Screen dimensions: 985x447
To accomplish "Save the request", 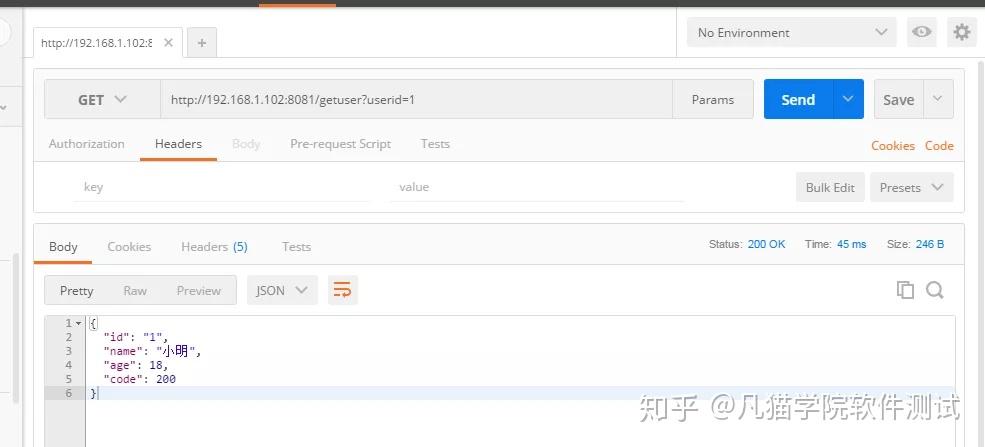I will point(899,99).
